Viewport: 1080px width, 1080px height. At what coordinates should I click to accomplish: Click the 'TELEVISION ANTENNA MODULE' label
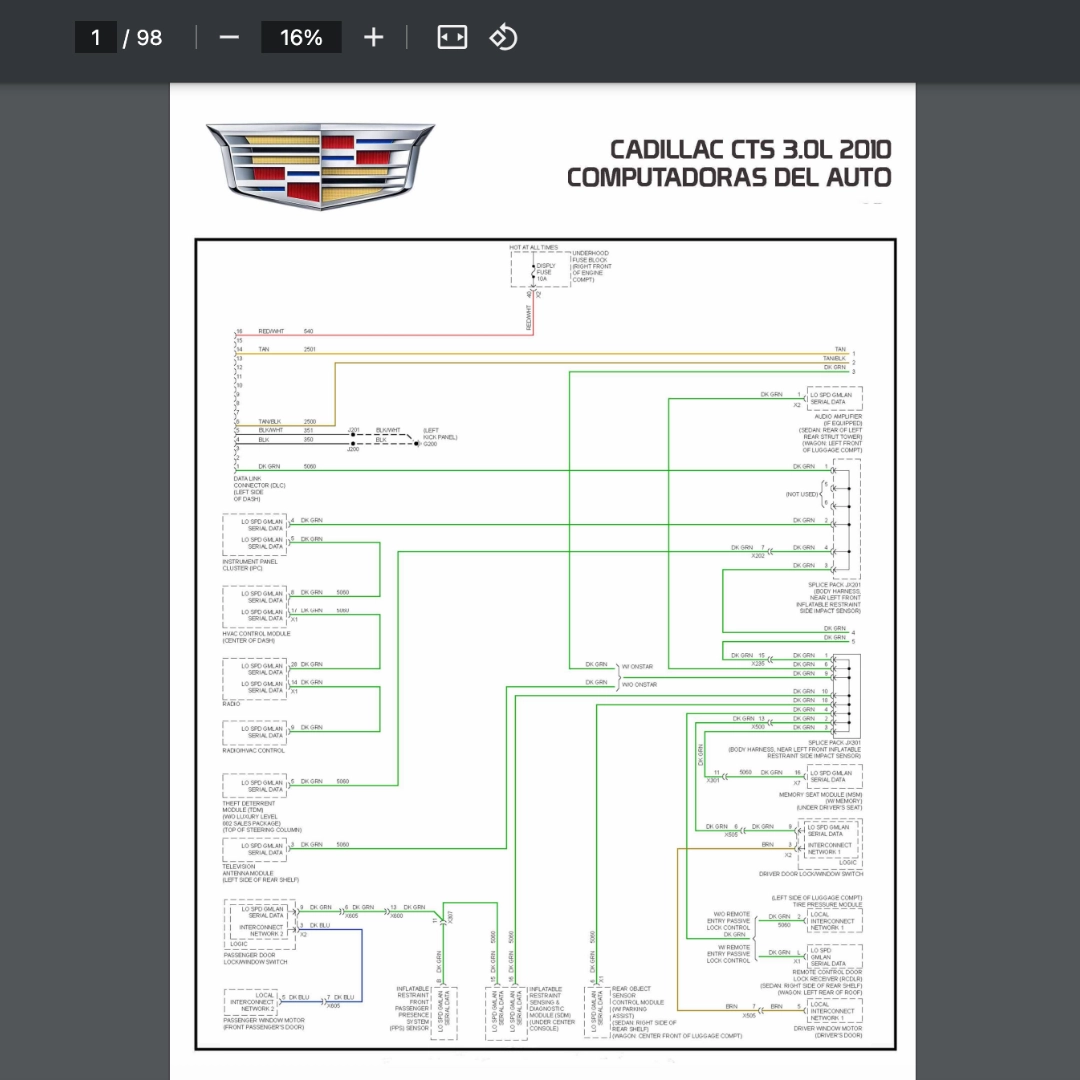pyautogui.click(x=248, y=870)
